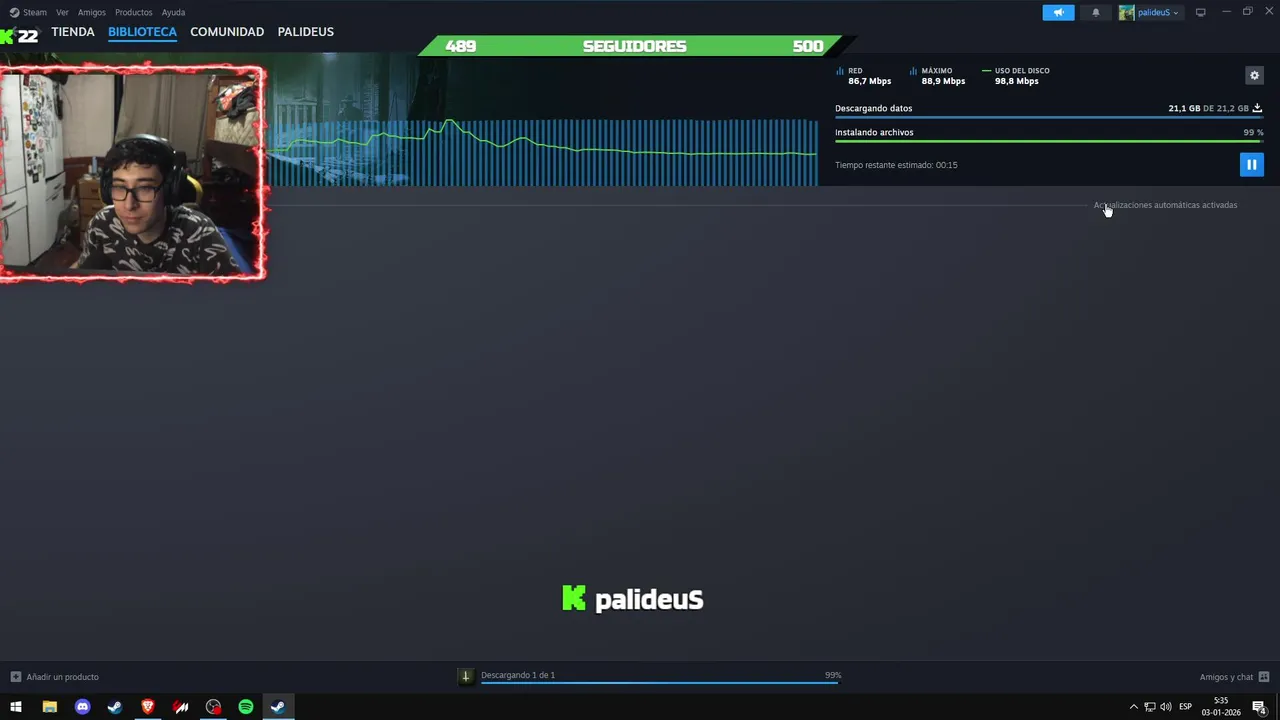Open the Amigos menu
Screen dimensions: 1280x720
(91, 12)
